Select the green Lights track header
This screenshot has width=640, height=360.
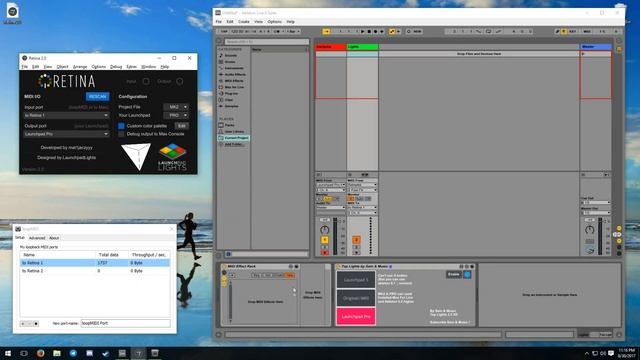click(362, 47)
